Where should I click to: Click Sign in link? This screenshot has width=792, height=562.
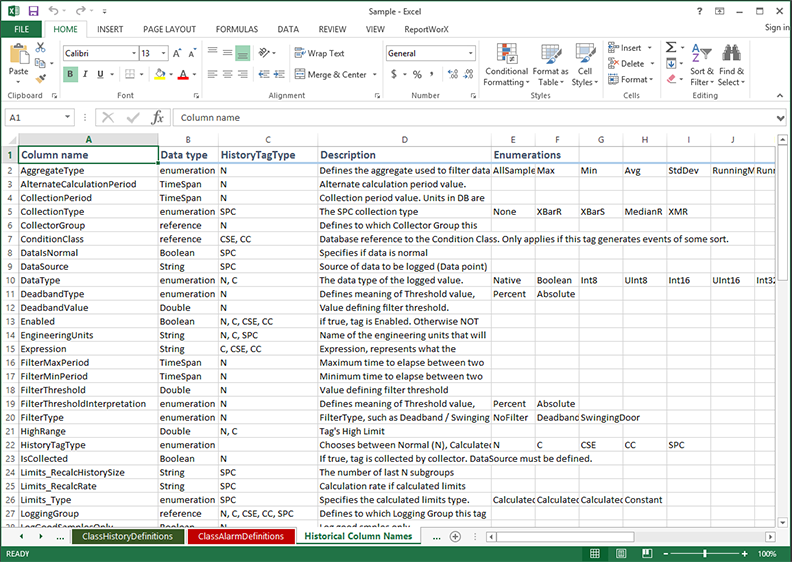coord(775,28)
